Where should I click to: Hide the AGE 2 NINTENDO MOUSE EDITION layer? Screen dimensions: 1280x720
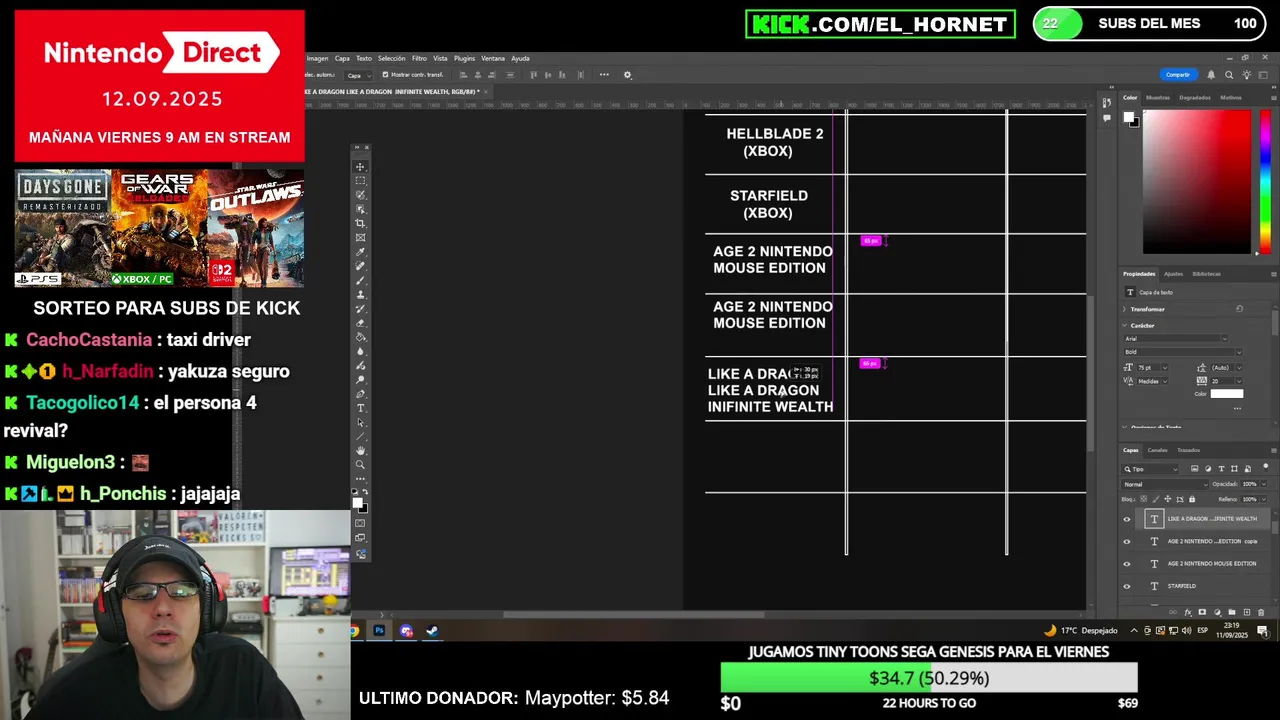tap(1127, 564)
